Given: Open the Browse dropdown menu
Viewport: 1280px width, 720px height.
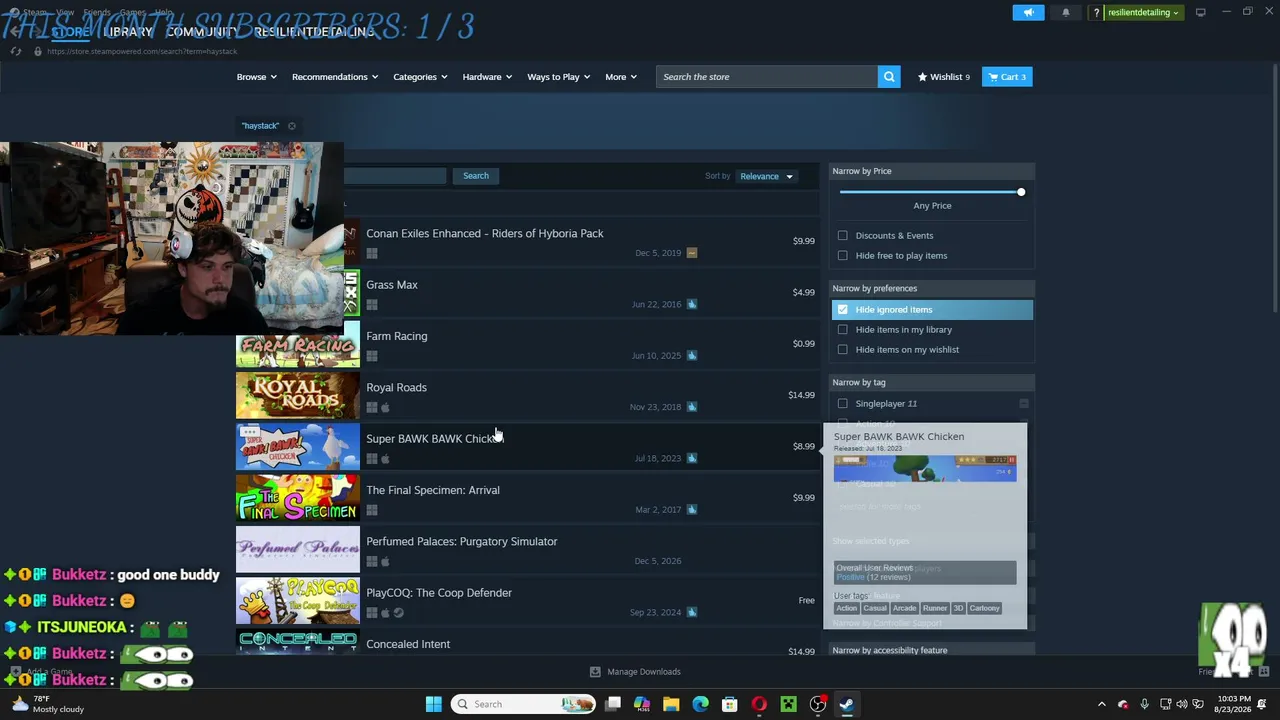Looking at the screenshot, I should pyautogui.click(x=258, y=77).
